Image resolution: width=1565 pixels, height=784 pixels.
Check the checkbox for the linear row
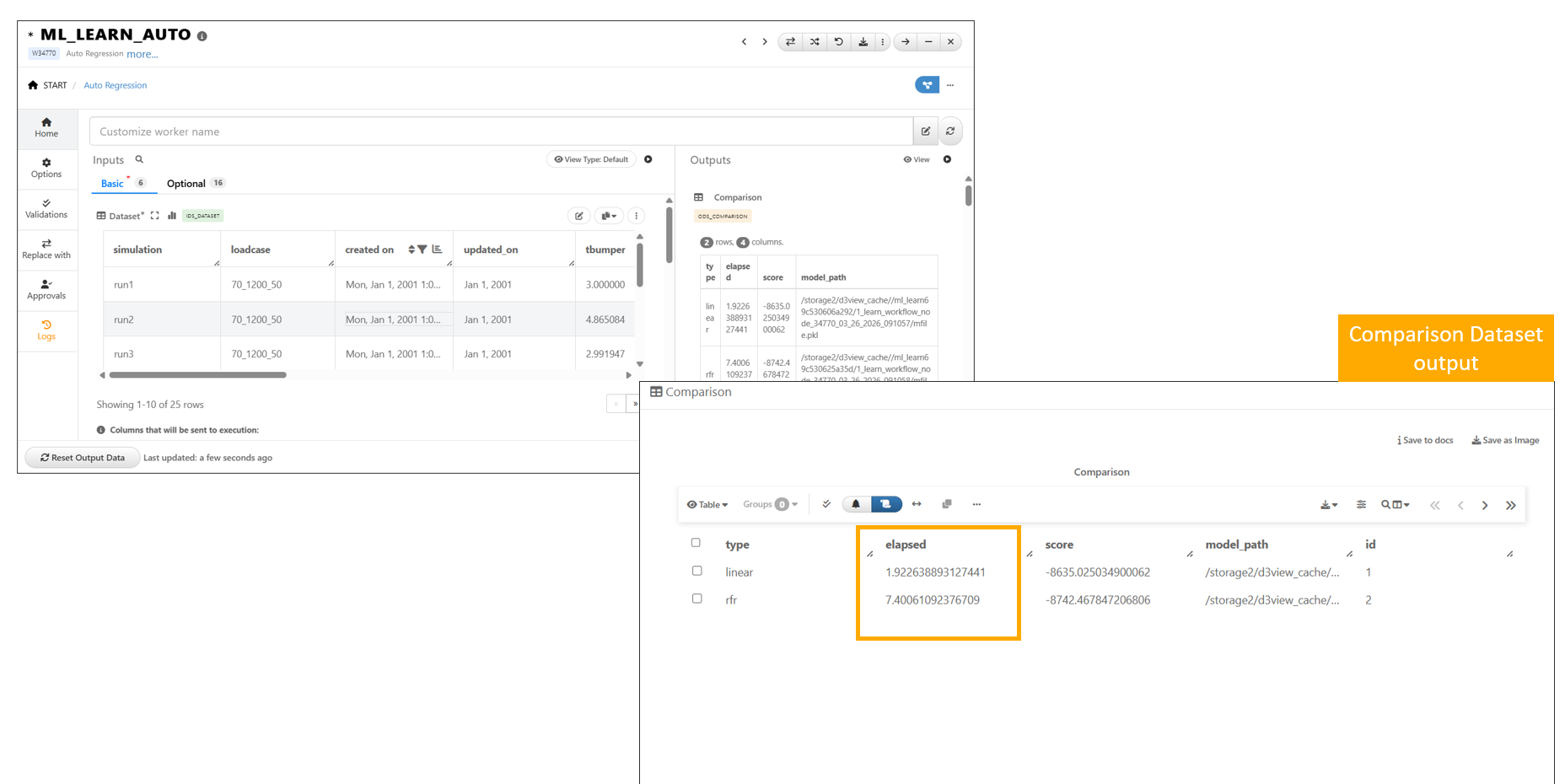coord(696,571)
